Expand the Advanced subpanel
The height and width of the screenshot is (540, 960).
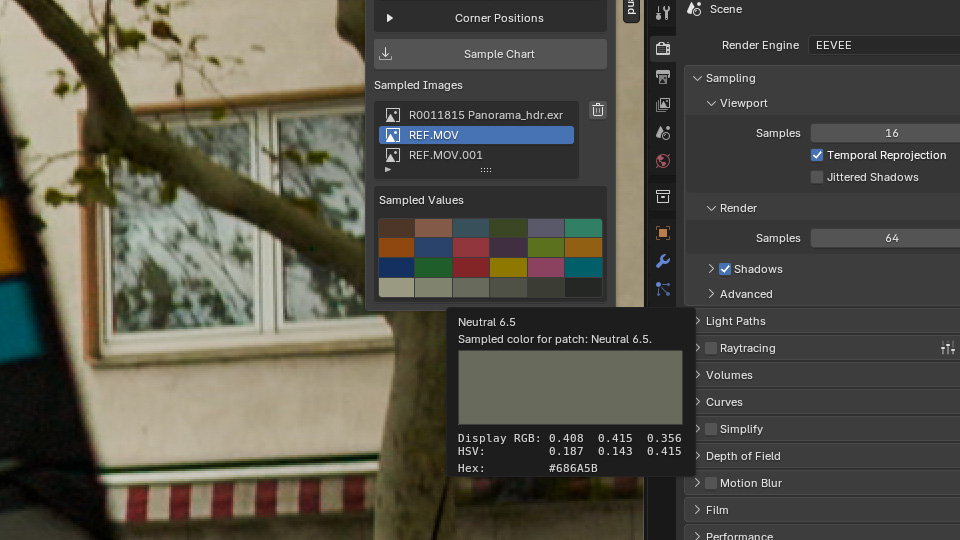(x=711, y=294)
